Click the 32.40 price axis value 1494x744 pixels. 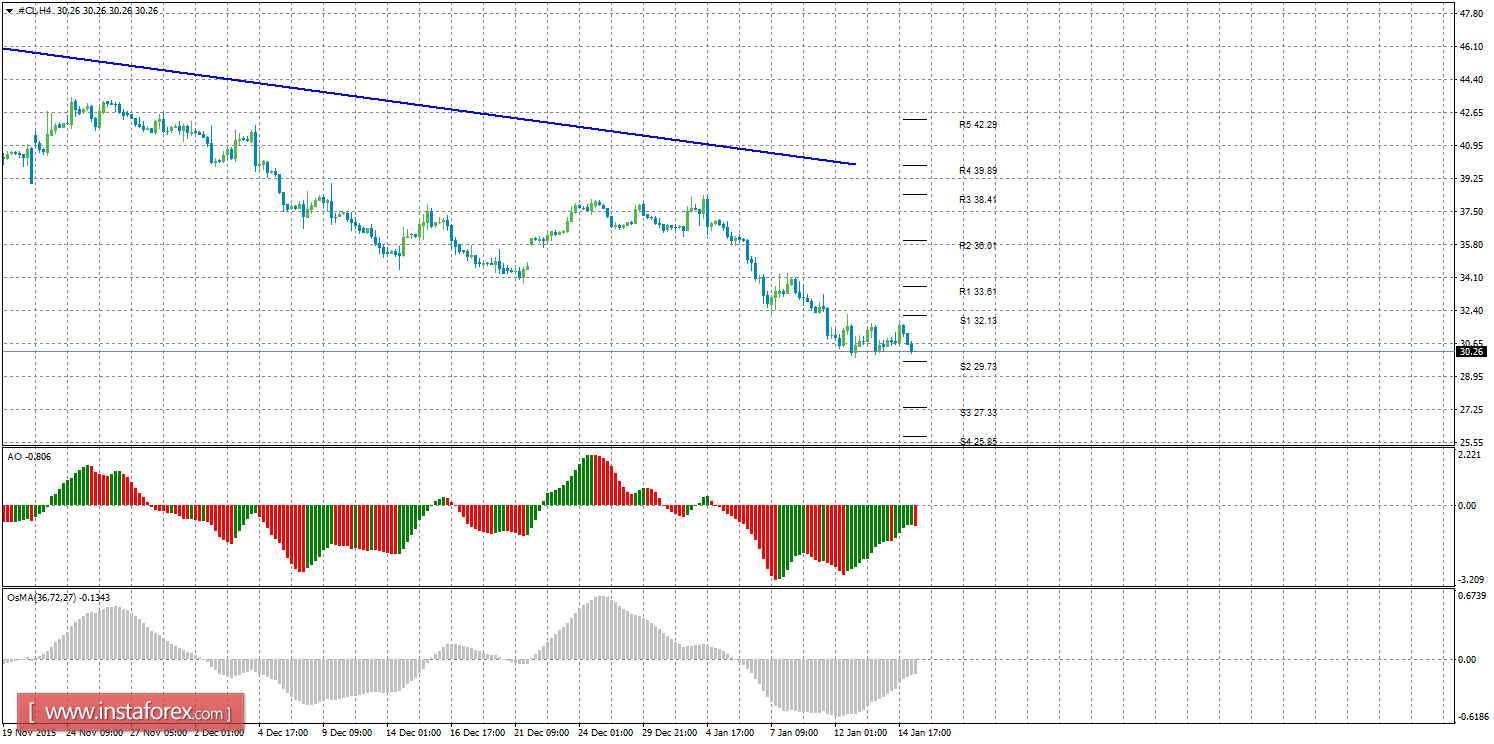coord(1472,311)
